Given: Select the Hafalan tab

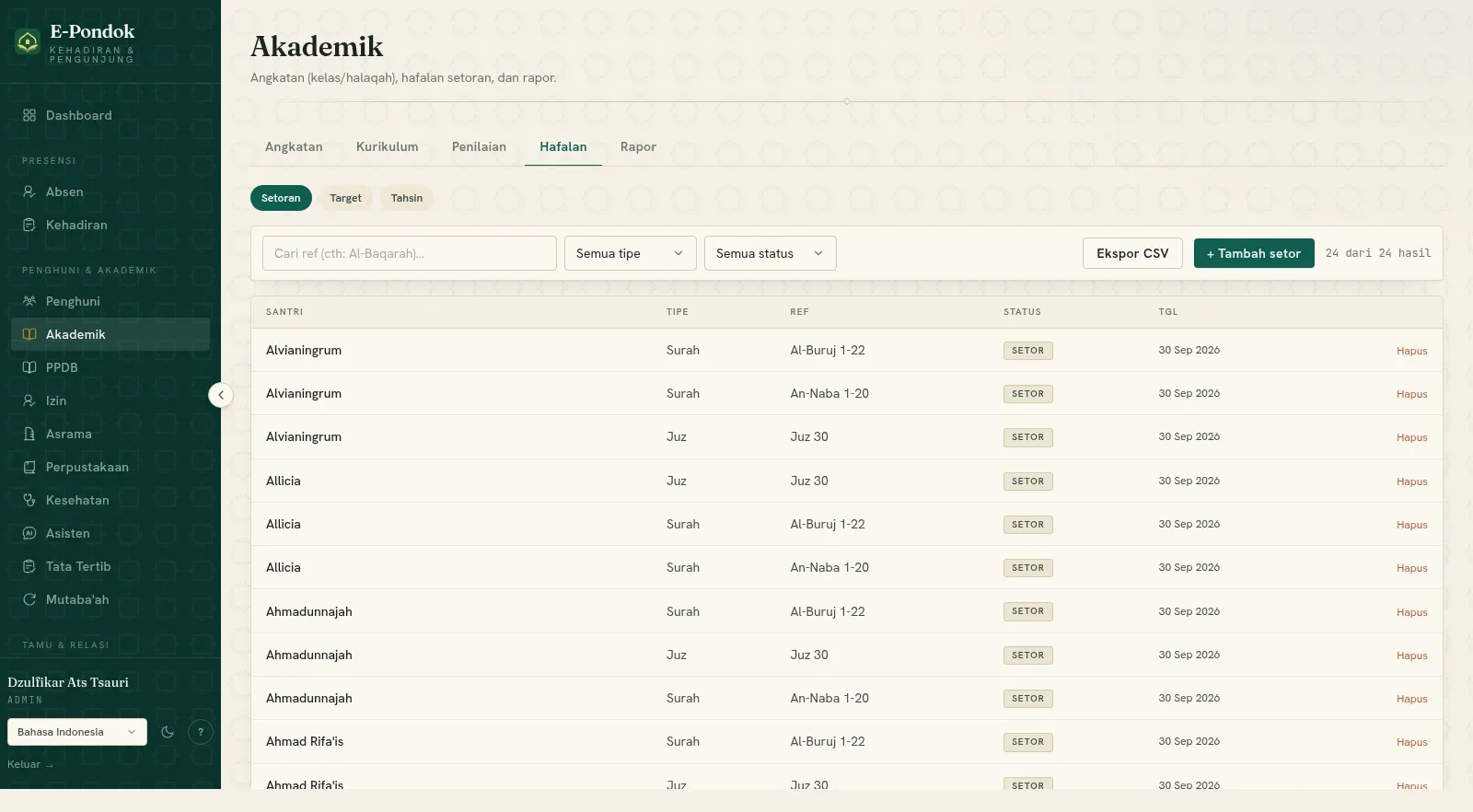Looking at the screenshot, I should point(563,146).
